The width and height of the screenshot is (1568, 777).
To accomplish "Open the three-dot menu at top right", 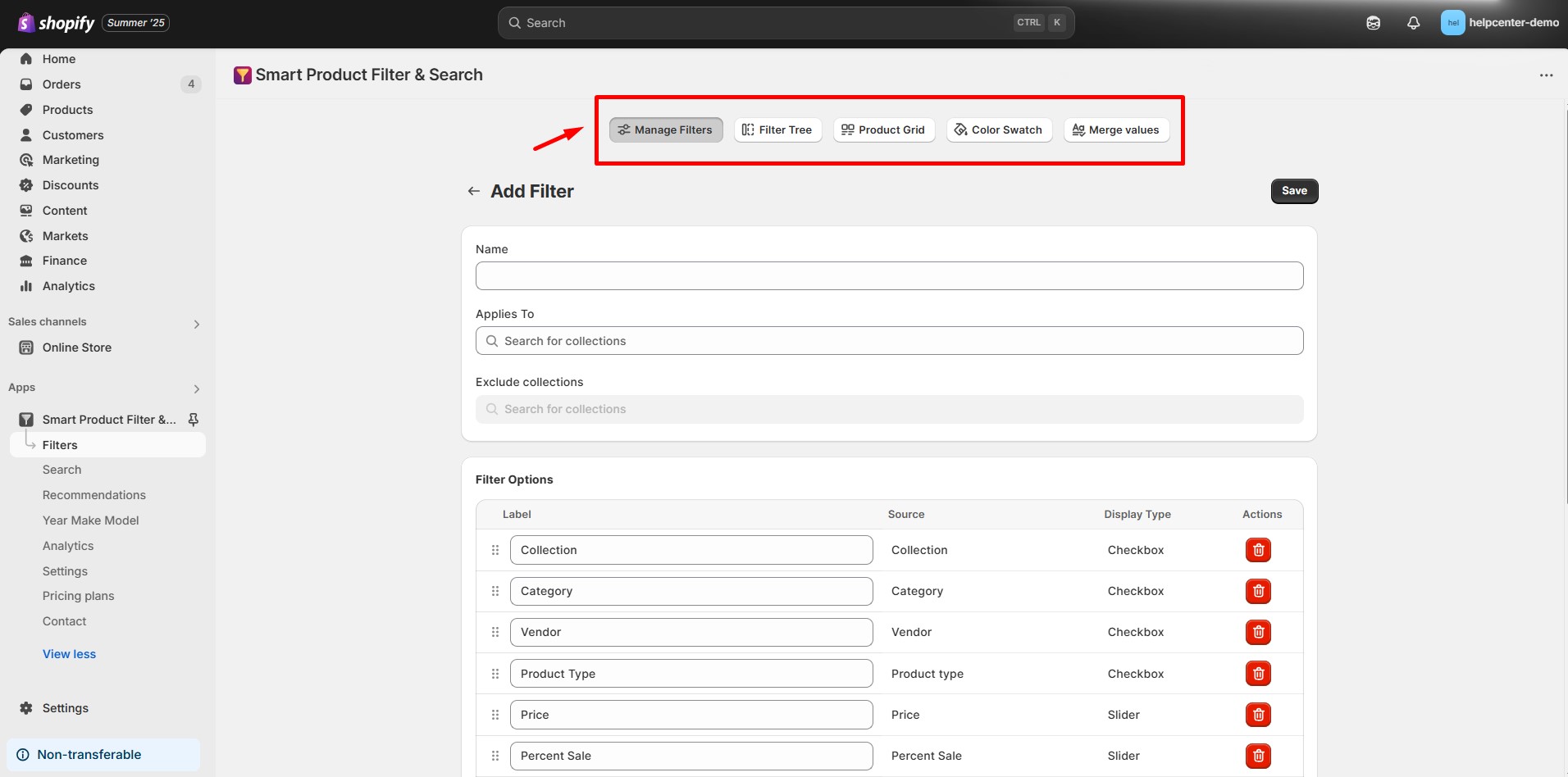I will coord(1546,75).
